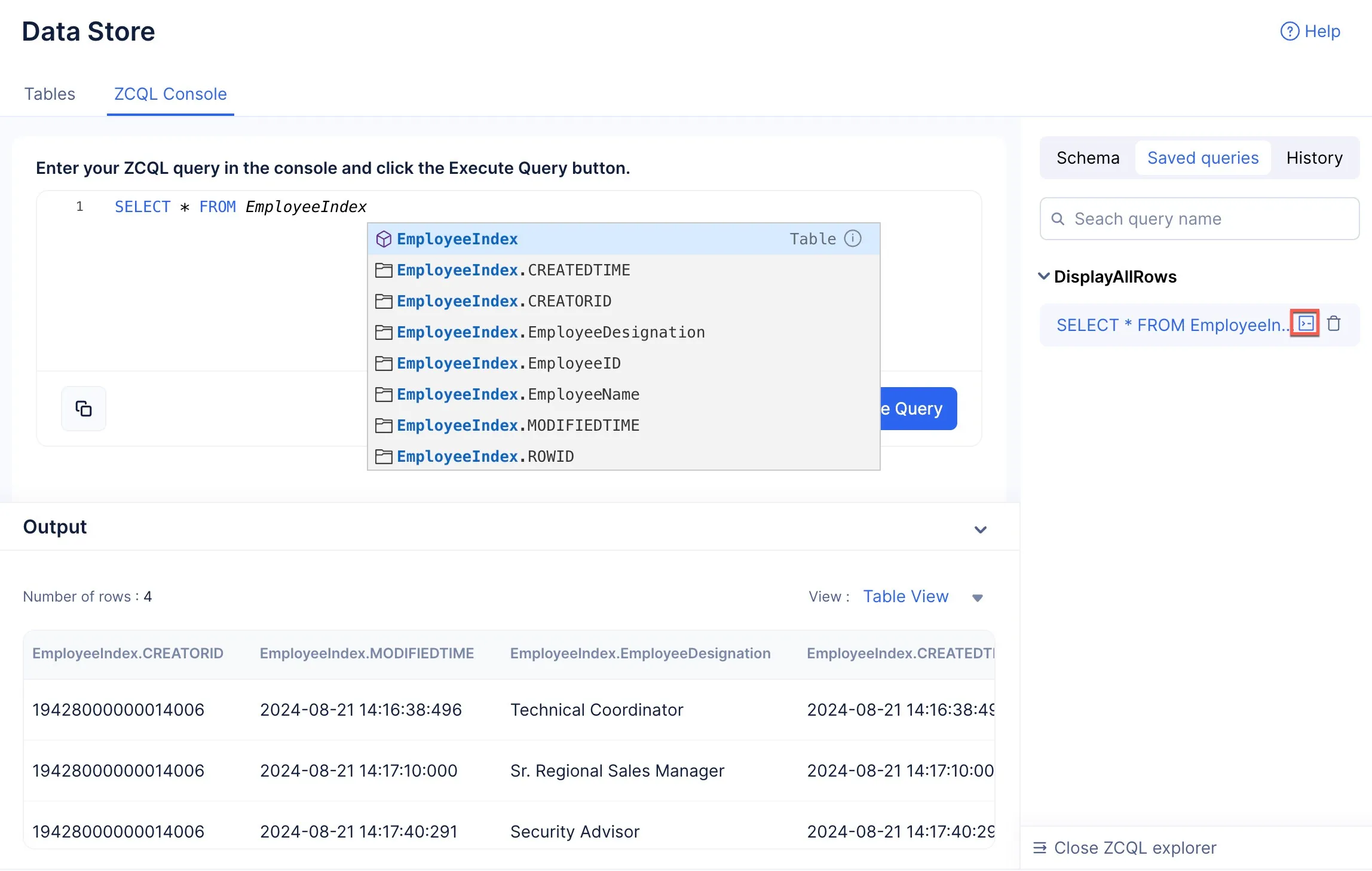Image resolution: width=1372 pixels, height=871 pixels.
Task: Click the SELECT * FROM saved query link
Action: click(1171, 325)
